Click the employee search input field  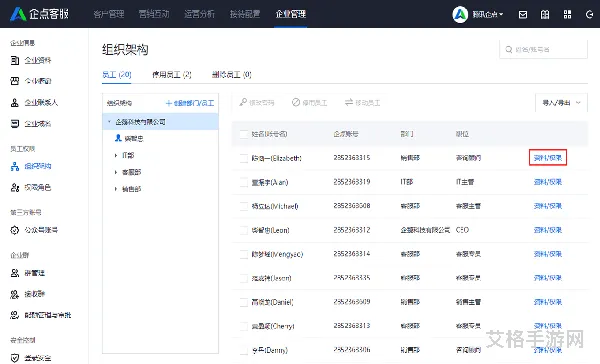point(543,49)
